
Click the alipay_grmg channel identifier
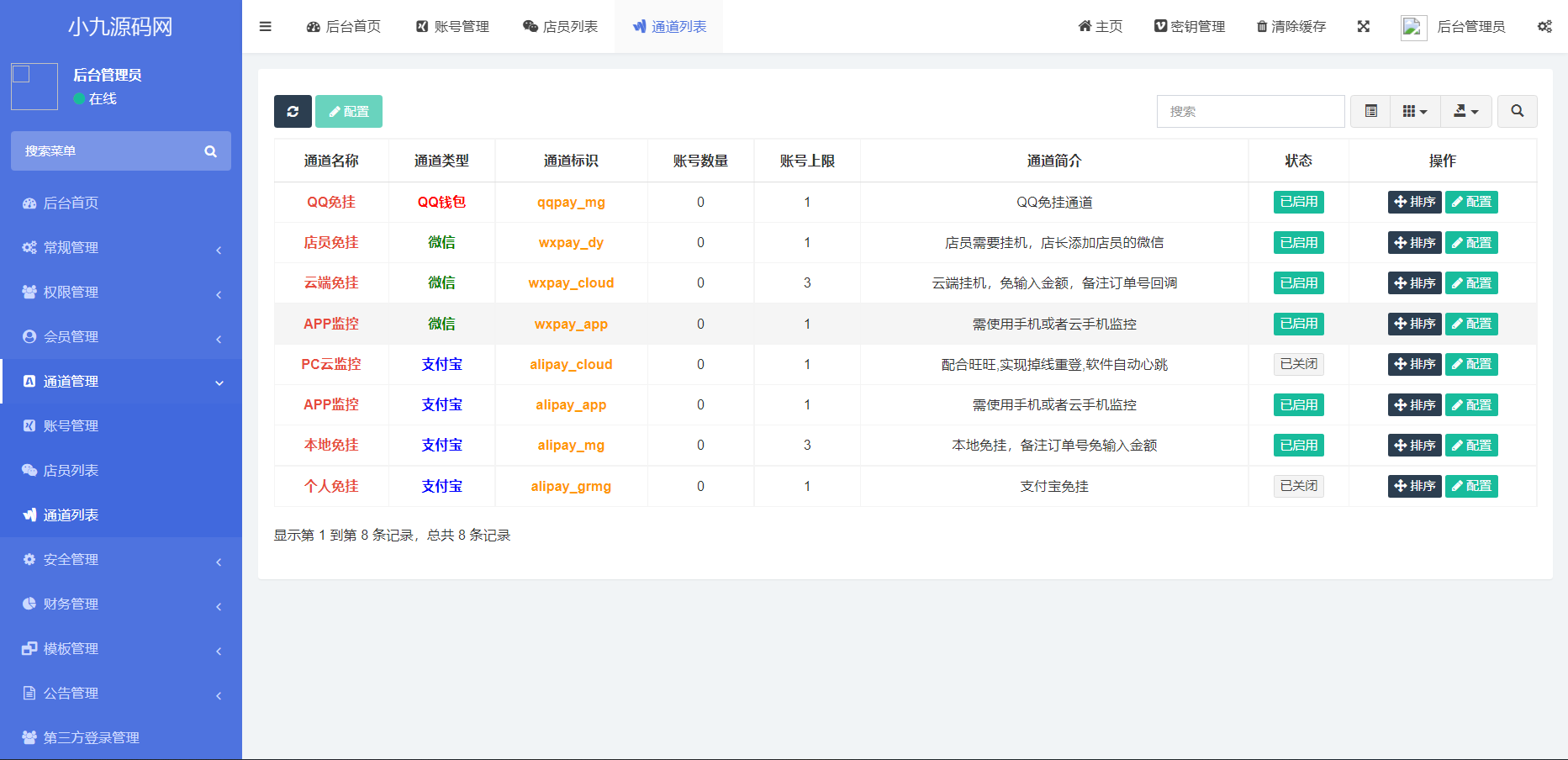[x=571, y=486]
